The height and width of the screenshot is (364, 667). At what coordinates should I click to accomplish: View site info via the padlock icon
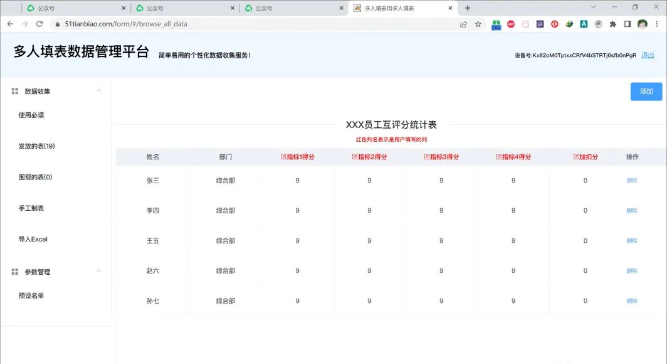(x=57, y=24)
